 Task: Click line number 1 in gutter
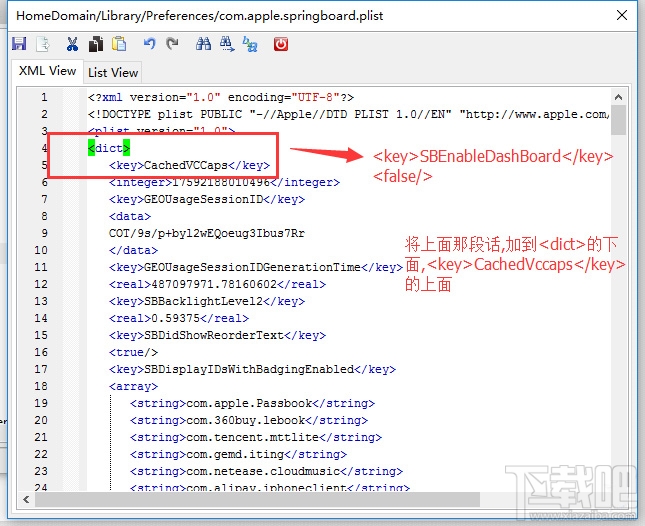44,97
